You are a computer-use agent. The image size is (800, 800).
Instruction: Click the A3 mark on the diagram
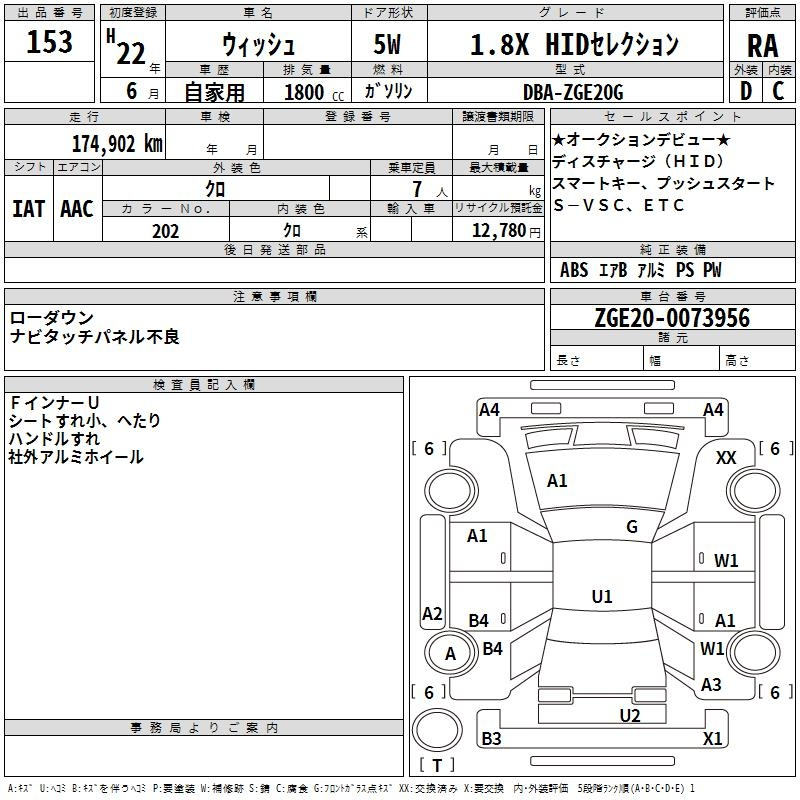[711, 684]
